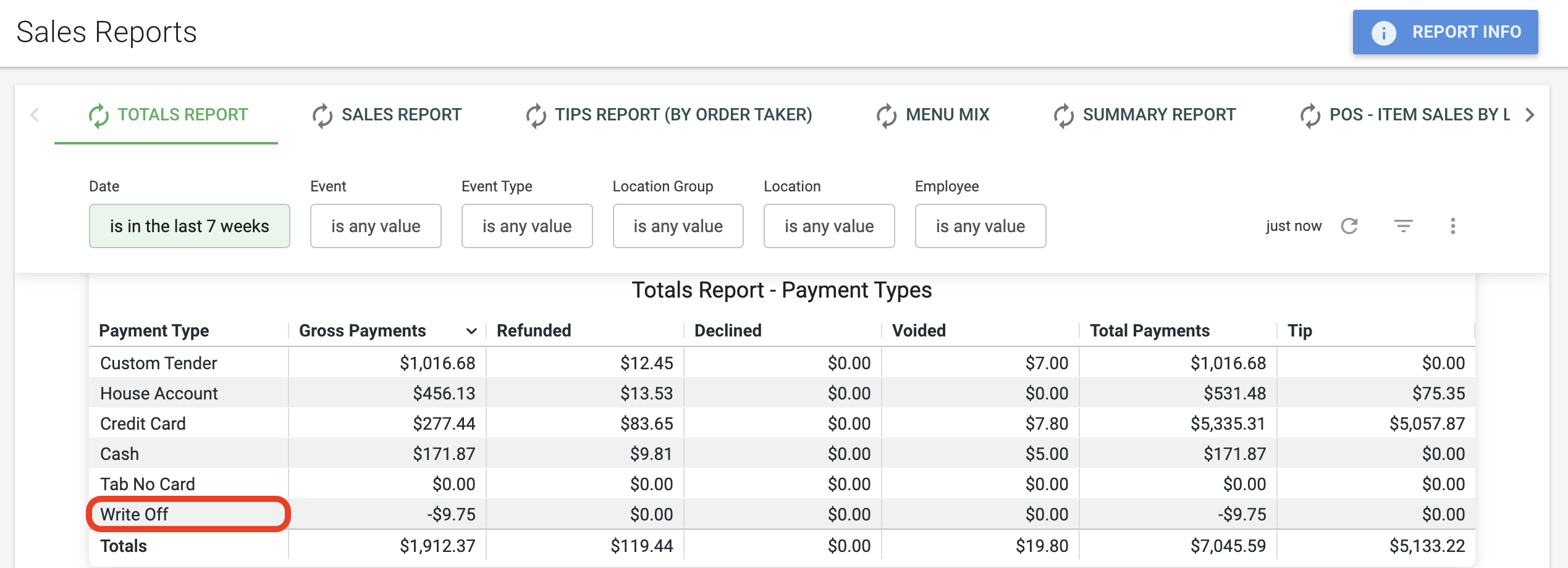Open the Event Type filter dropdown
Image resolution: width=1568 pixels, height=568 pixels.
(x=527, y=226)
